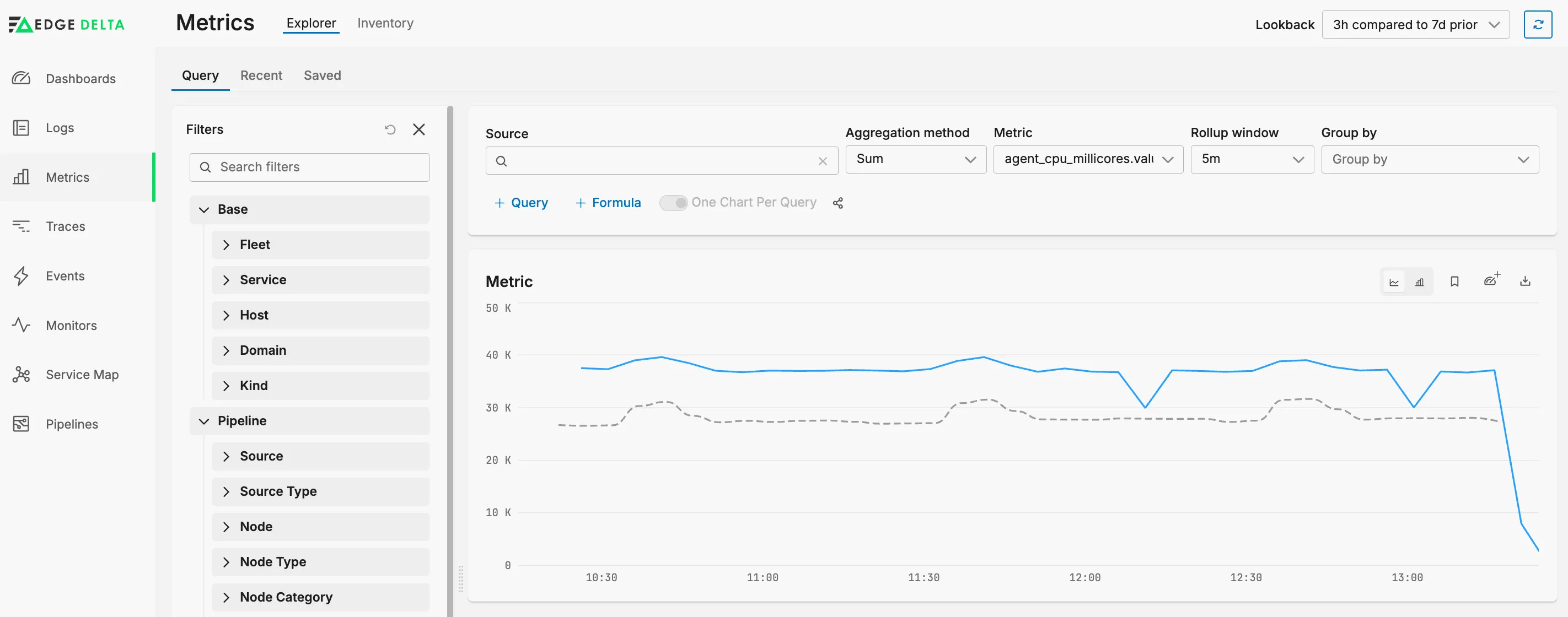The width and height of the screenshot is (1568, 617).
Task: Select the Query tab
Action: tap(200, 75)
